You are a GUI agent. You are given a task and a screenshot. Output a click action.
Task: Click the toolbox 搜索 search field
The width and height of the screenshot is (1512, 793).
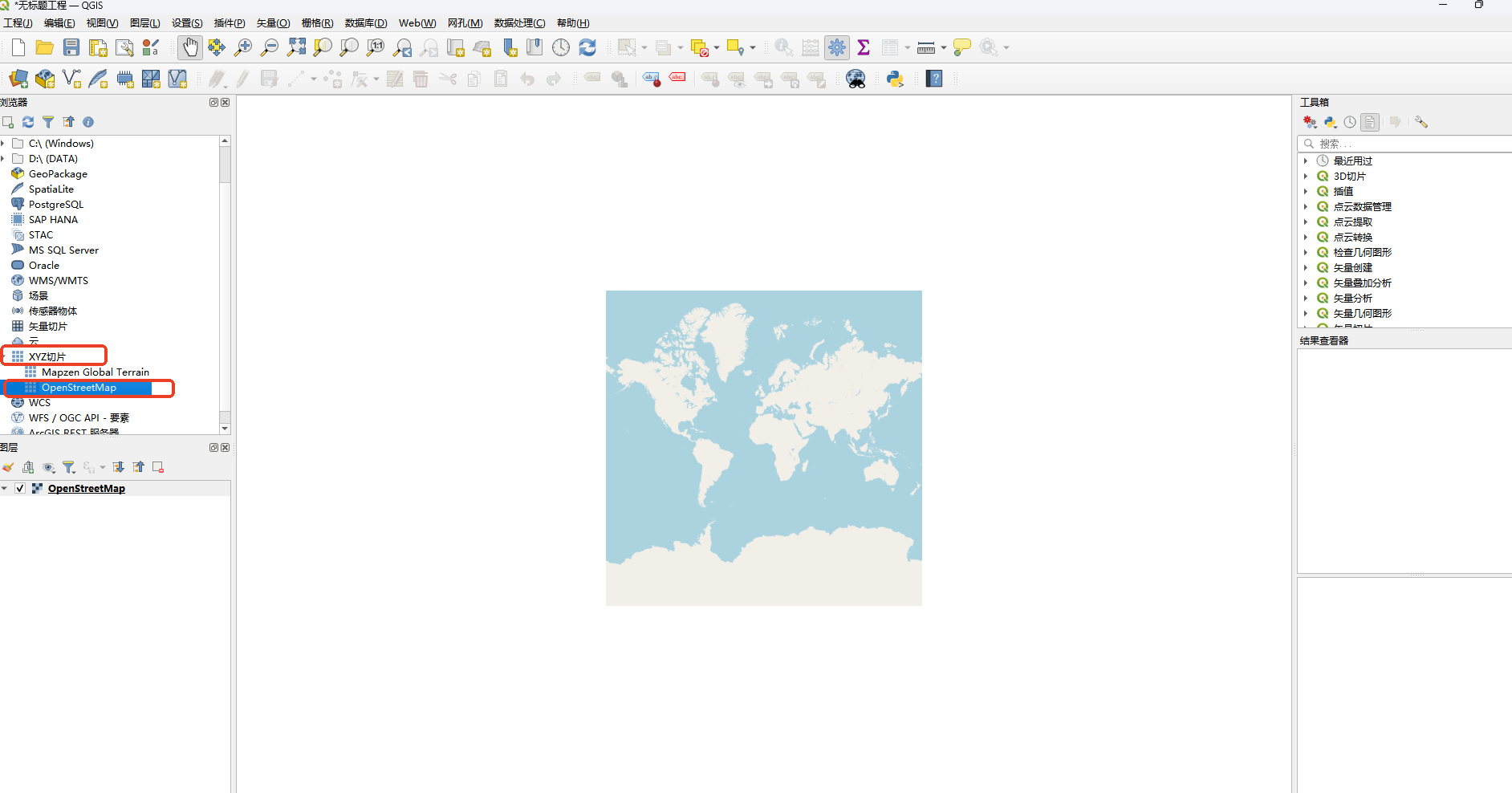(x=1404, y=144)
